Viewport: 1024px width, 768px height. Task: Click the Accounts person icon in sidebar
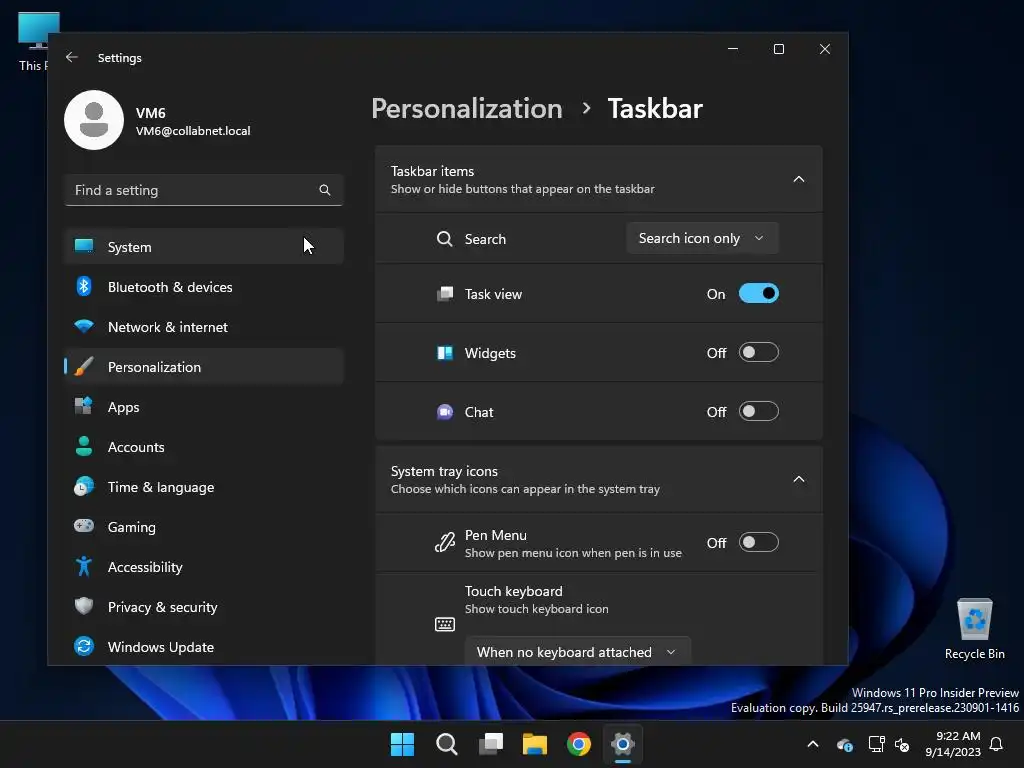(x=84, y=446)
